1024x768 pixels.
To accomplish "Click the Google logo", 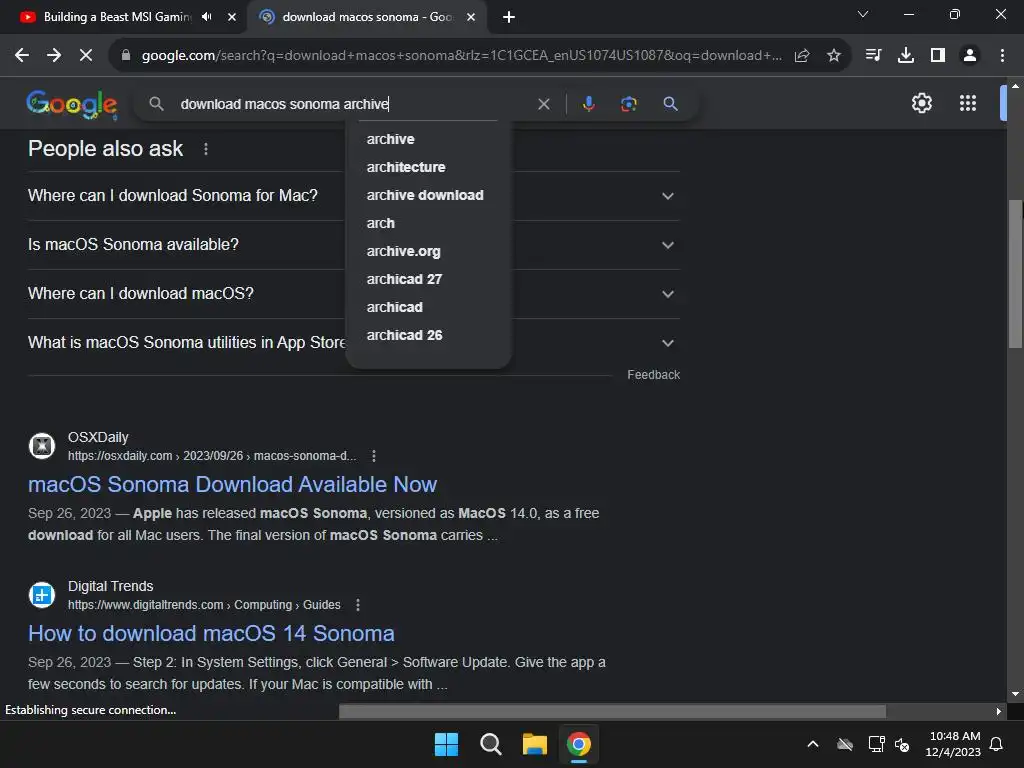I will (72, 104).
